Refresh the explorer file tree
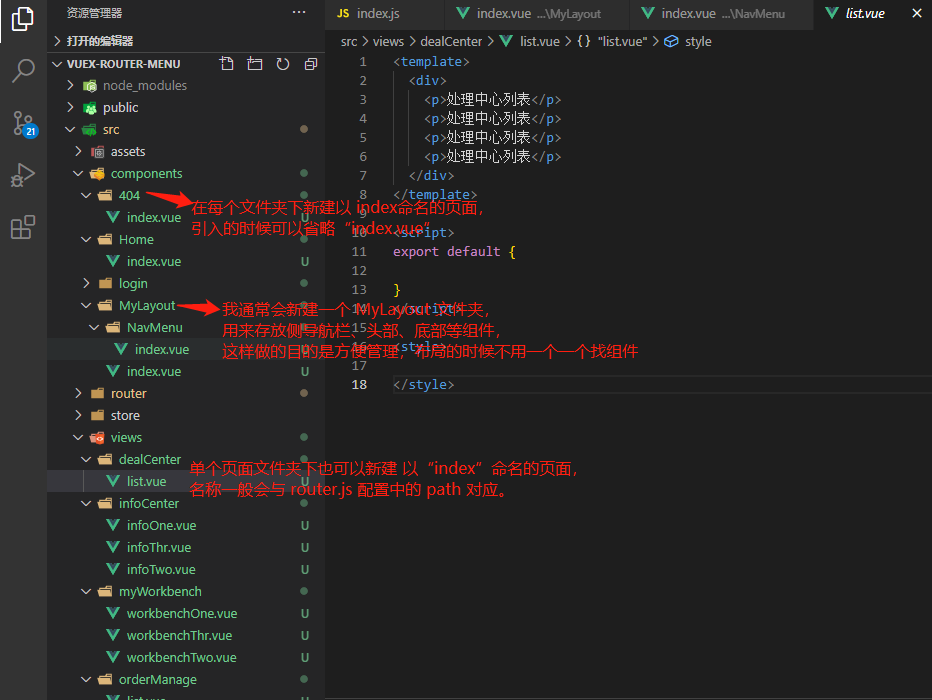932x700 pixels. [x=283, y=64]
